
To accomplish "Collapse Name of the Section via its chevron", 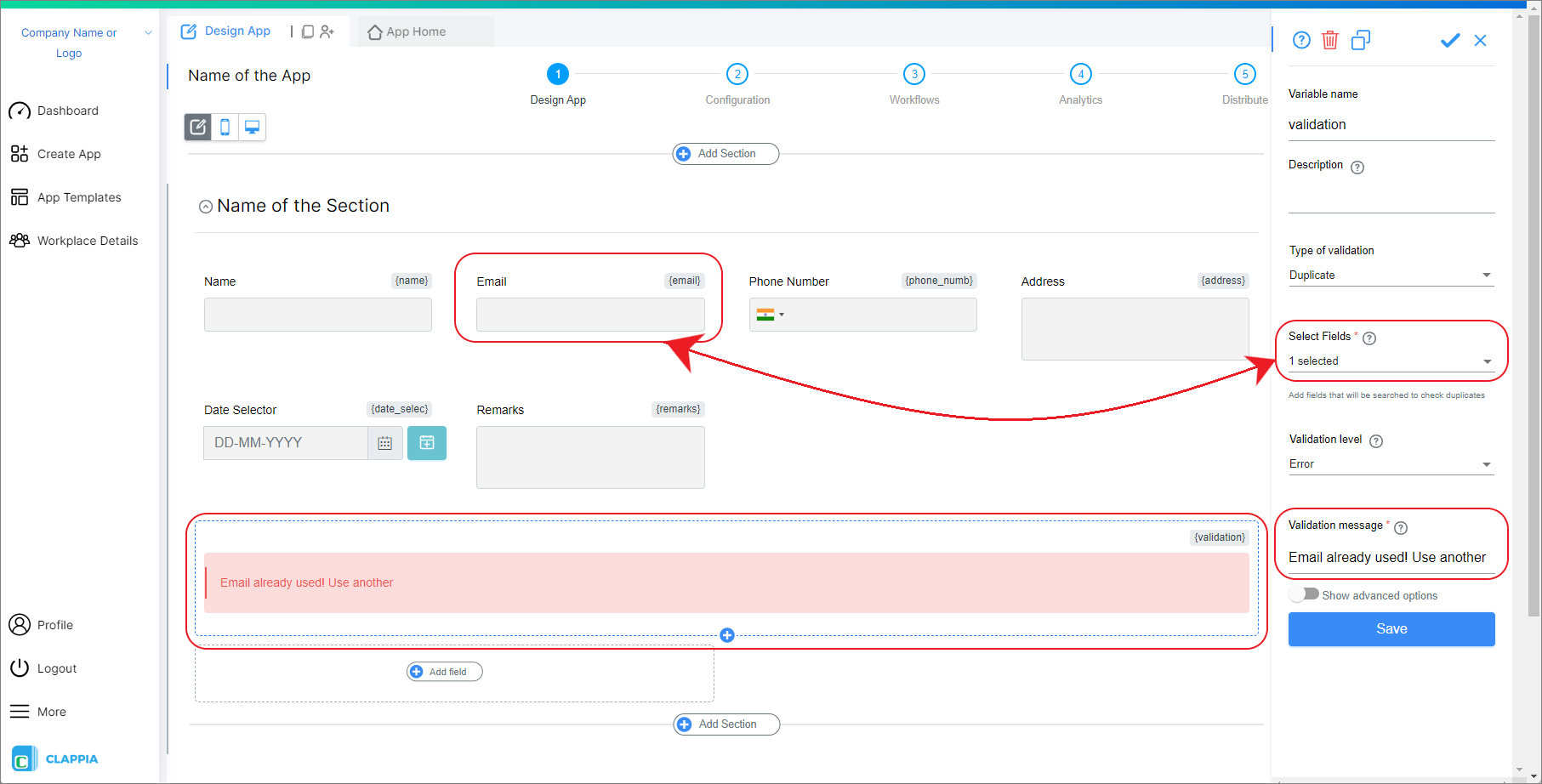I will tap(205, 206).
